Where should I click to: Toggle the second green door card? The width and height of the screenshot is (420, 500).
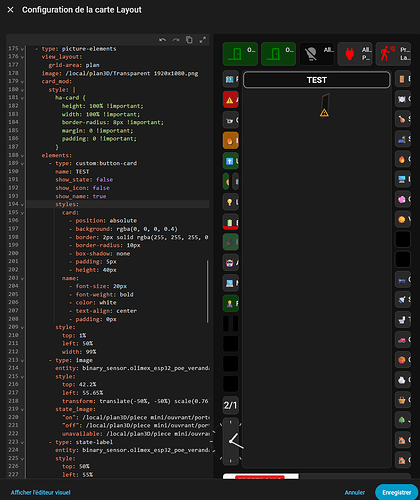click(278, 54)
